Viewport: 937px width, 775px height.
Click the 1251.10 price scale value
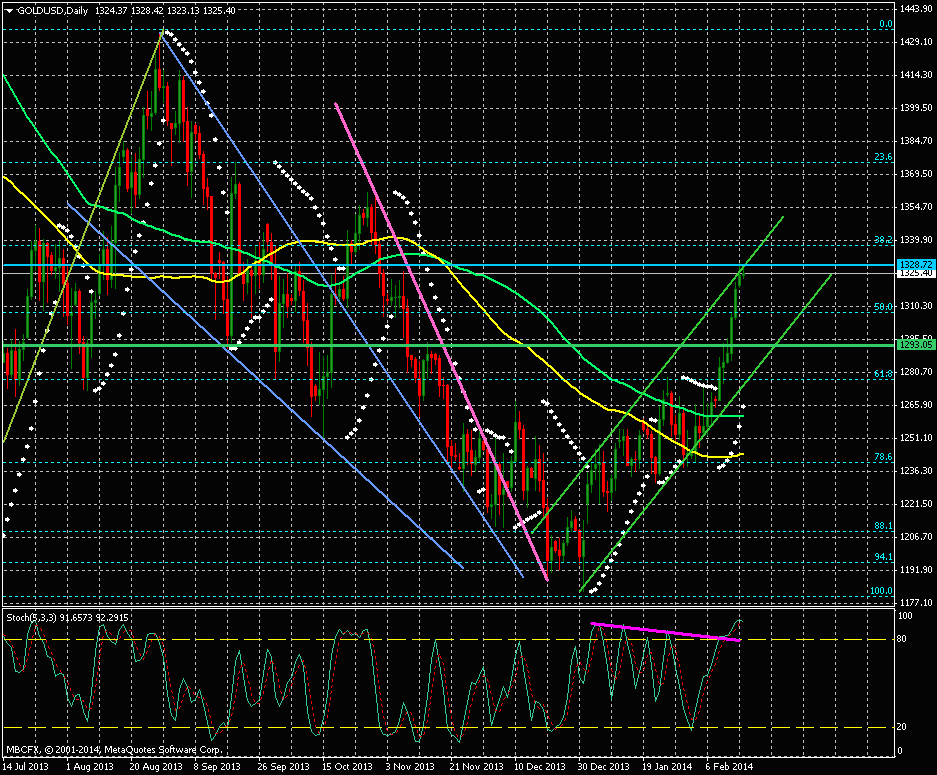916,438
